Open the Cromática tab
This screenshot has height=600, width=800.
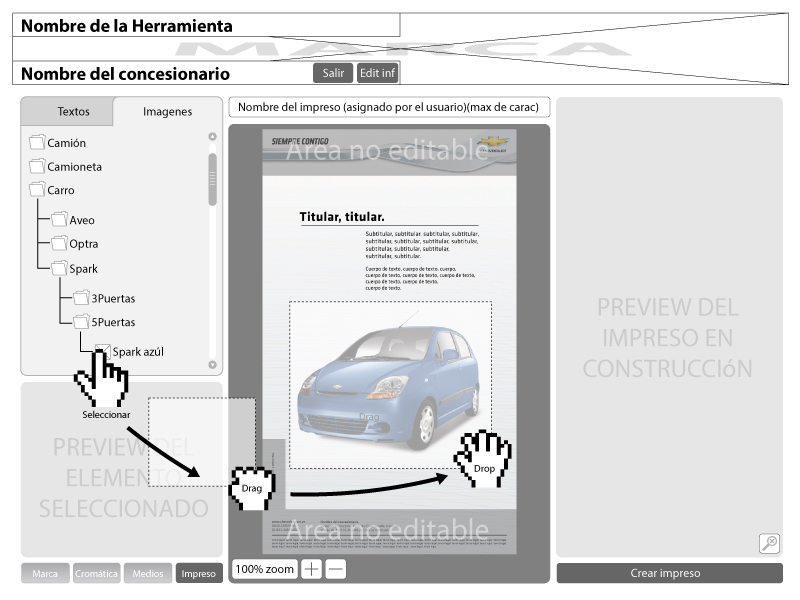96,573
